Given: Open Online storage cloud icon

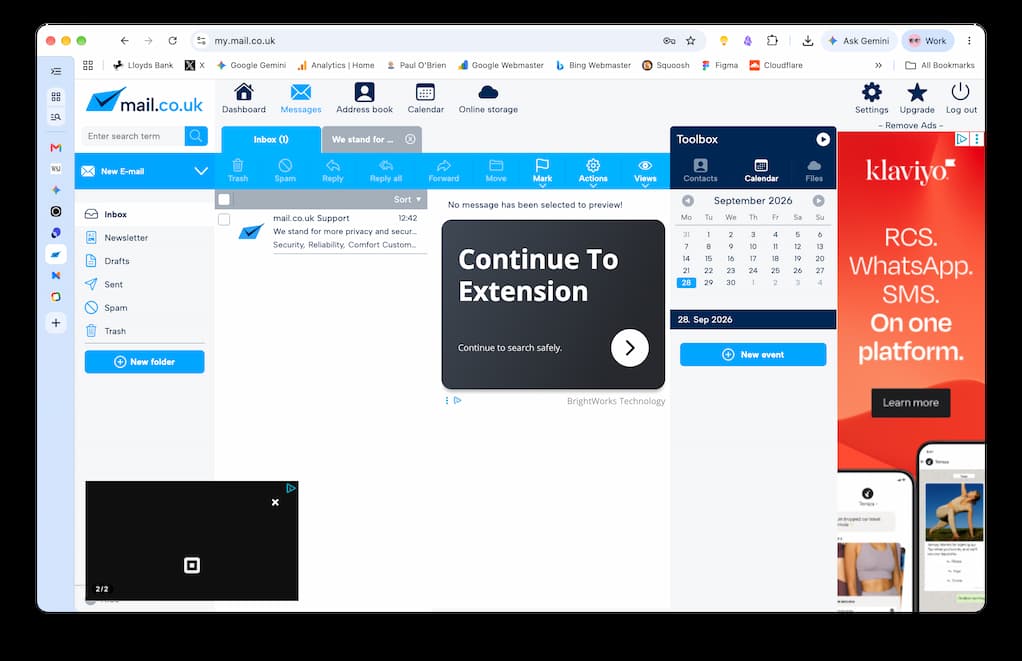Looking at the screenshot, I should click(488, 93).
